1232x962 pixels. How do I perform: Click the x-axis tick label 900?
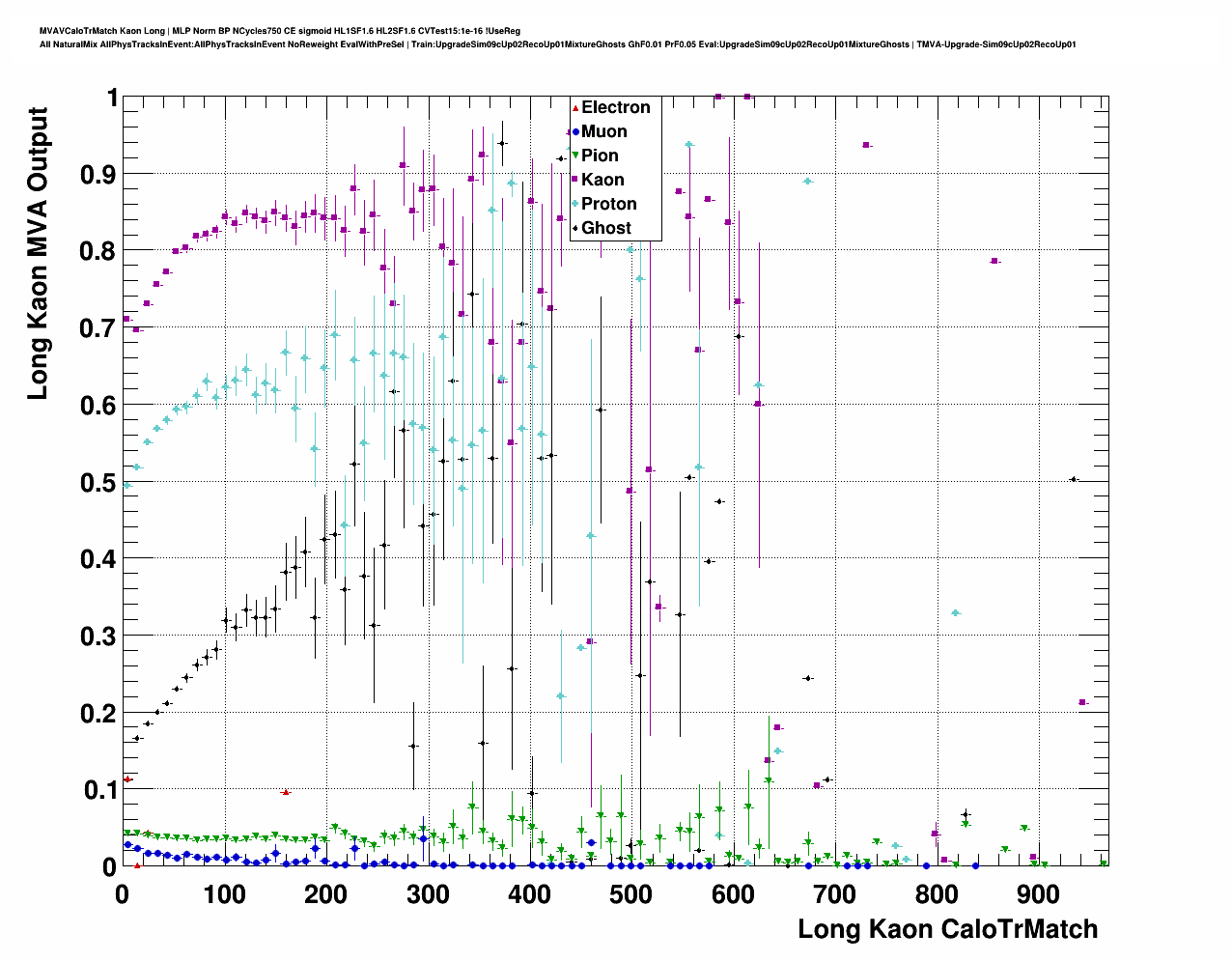(1038, 894)
